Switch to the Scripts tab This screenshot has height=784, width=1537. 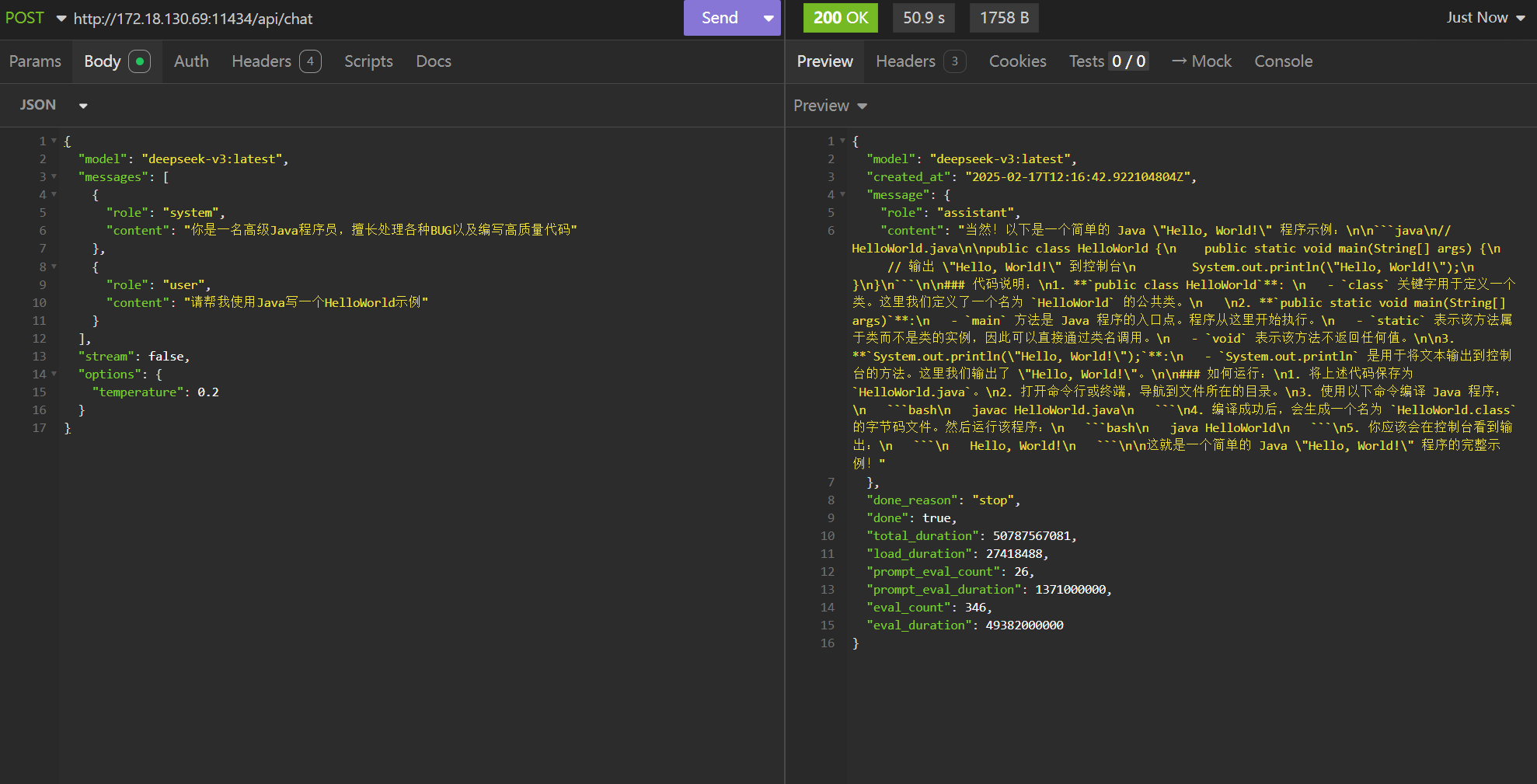pyautogui.click(x=368, y=61)
